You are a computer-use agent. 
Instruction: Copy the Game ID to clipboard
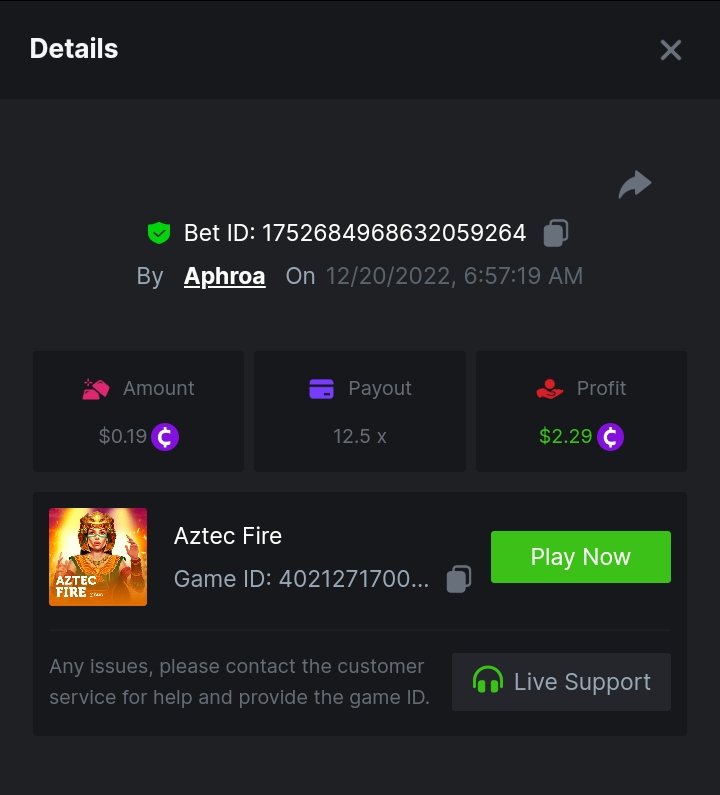[459, 579]
